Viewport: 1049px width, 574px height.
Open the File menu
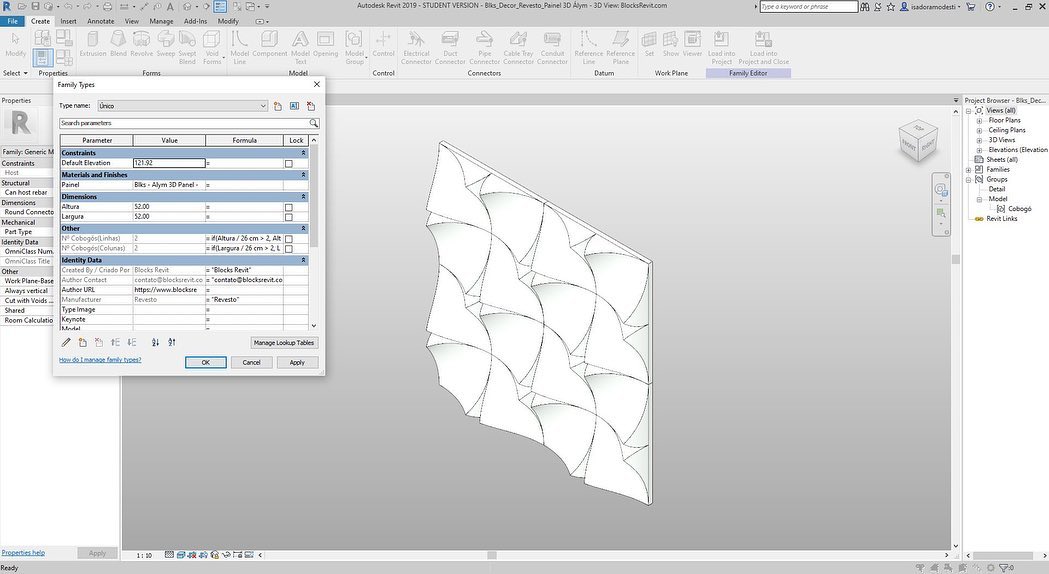(12, 21)
